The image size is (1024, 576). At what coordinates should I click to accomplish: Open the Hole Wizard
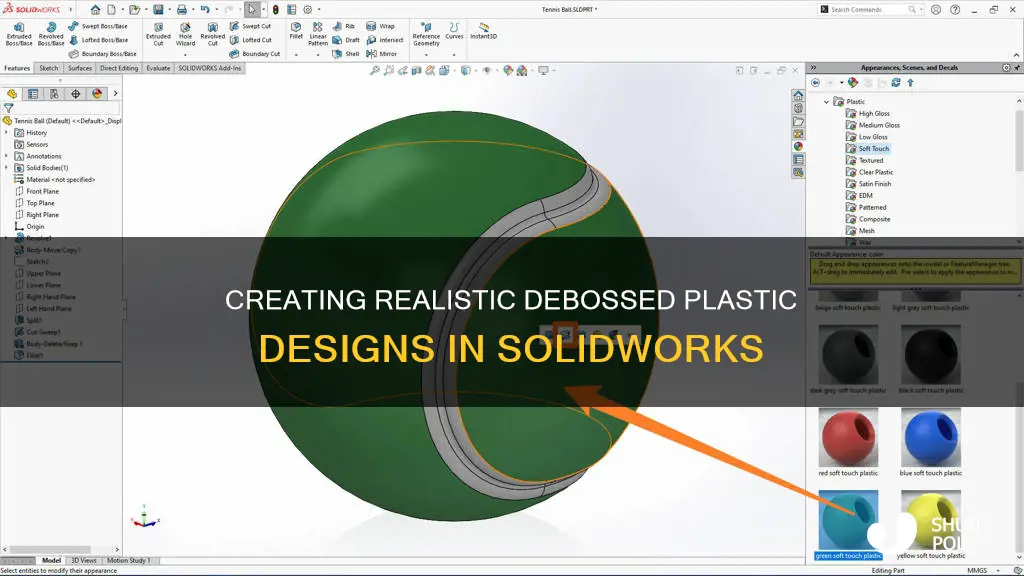[185, 34]
